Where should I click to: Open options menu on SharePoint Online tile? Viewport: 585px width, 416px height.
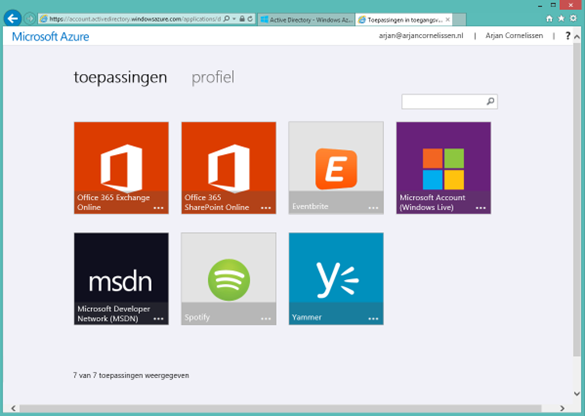point(266,208)
